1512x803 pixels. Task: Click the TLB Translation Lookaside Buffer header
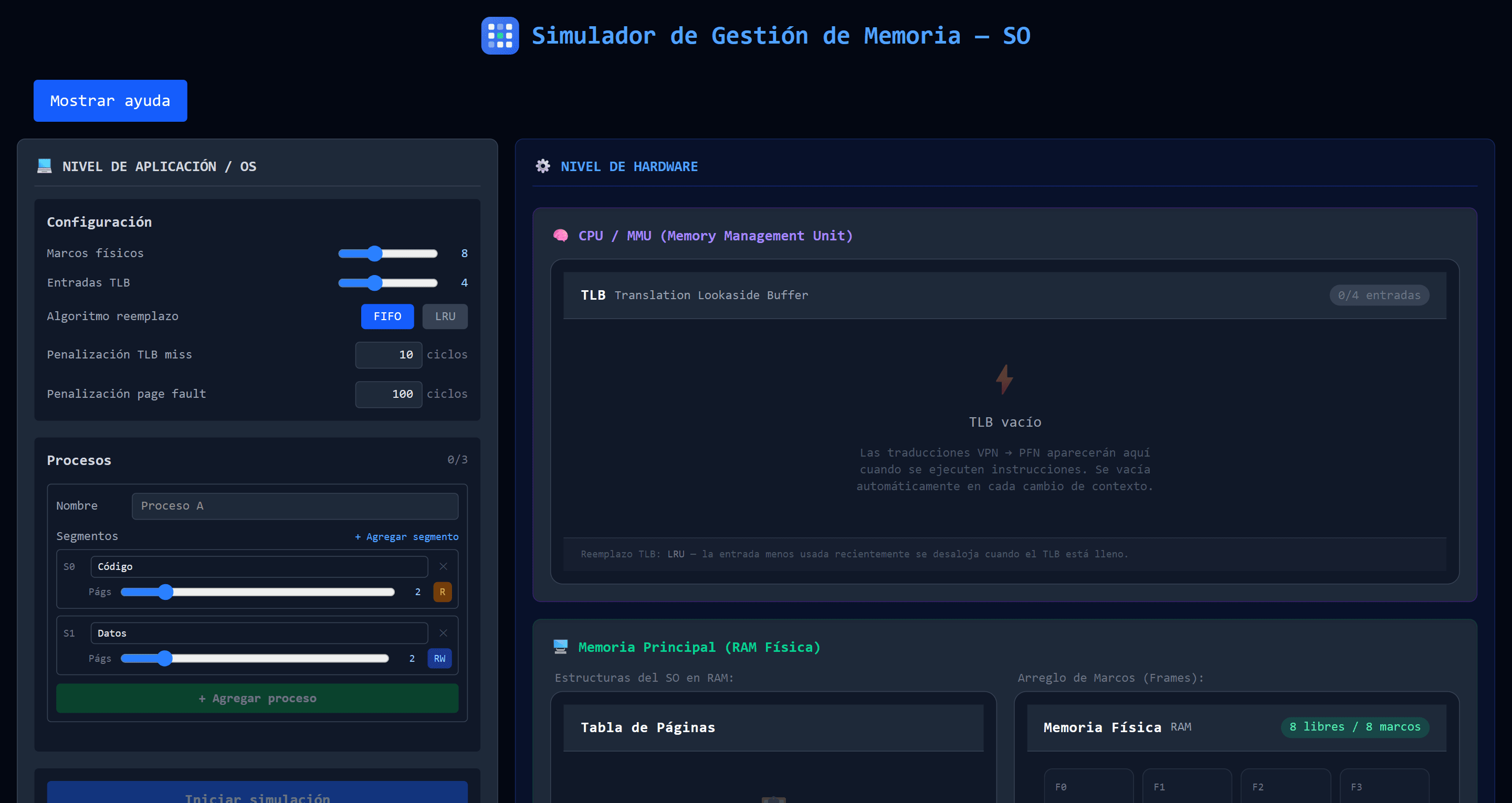pos(1004,295)
